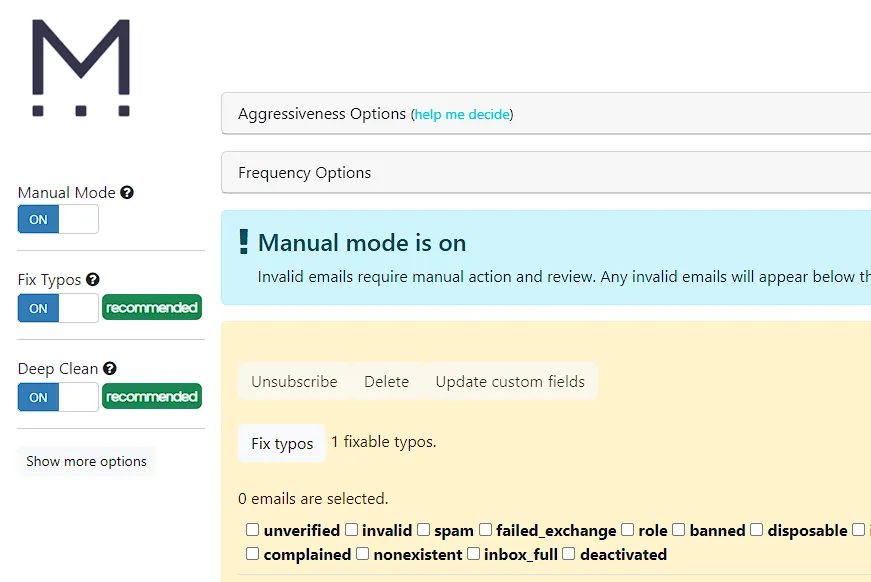Open the 'help me decide' link
Viewport: 871px width, 582px height.
click(x=462, y=114)
